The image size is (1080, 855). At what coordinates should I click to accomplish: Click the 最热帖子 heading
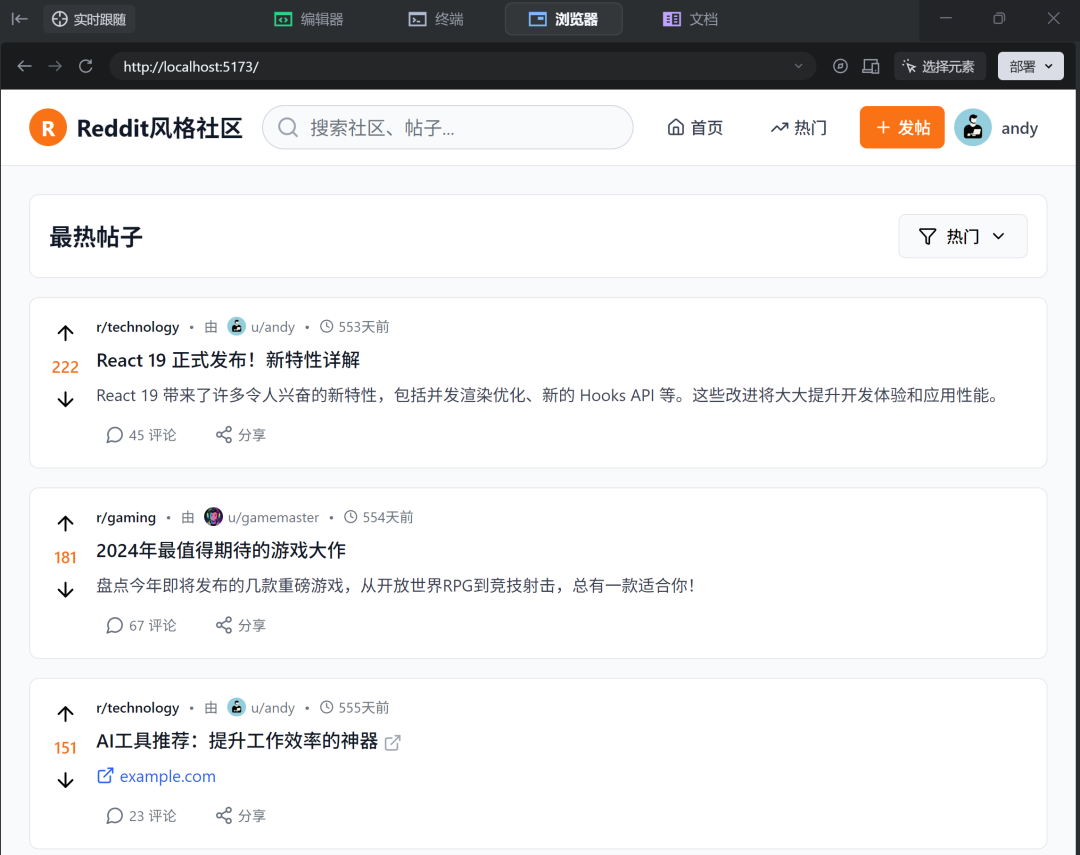pyautogui.click(x=96, y=236)
